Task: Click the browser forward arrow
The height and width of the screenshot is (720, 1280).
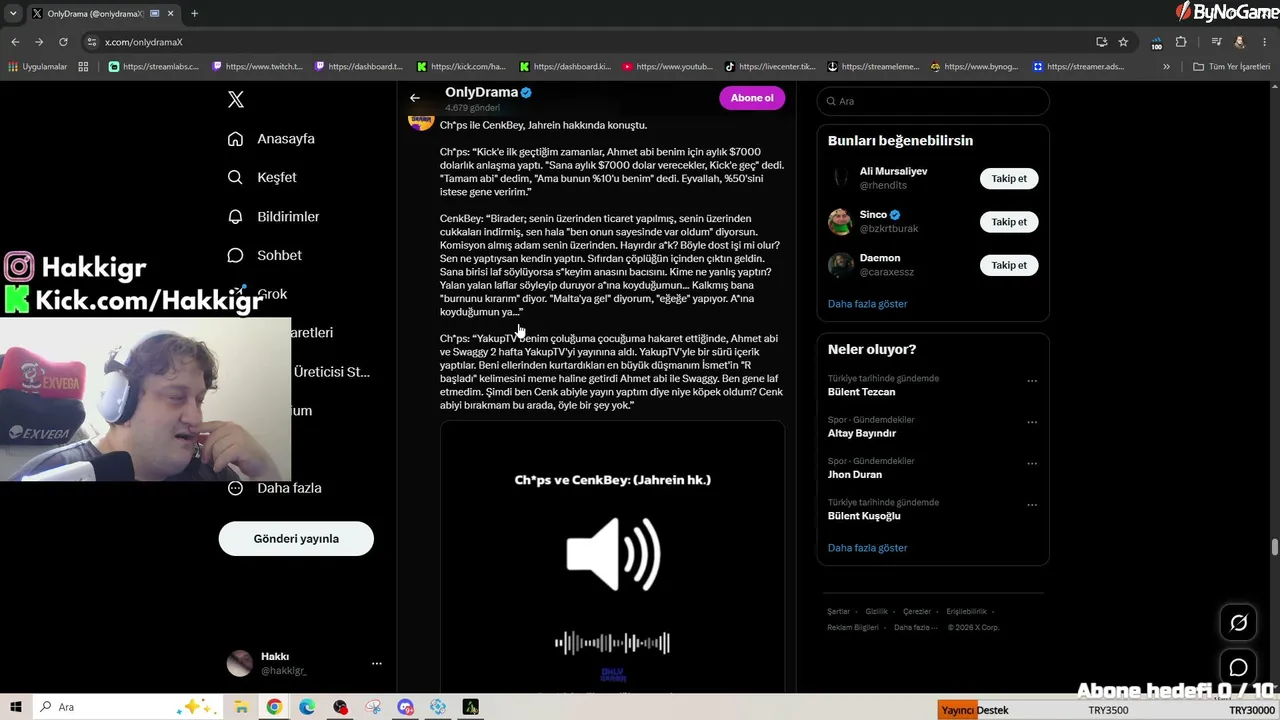Action: (x=39, y=42)
